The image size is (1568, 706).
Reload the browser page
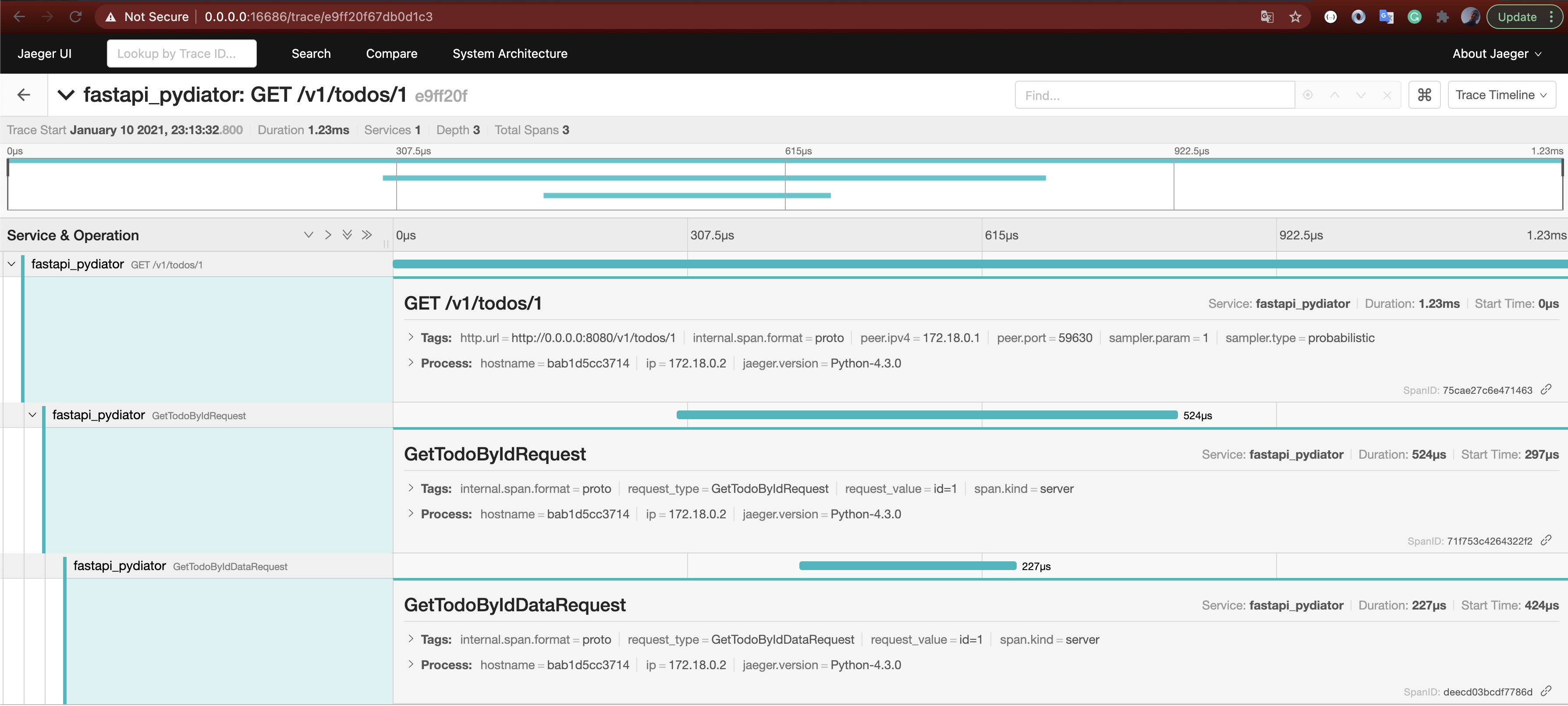click(x=75, y=17)
